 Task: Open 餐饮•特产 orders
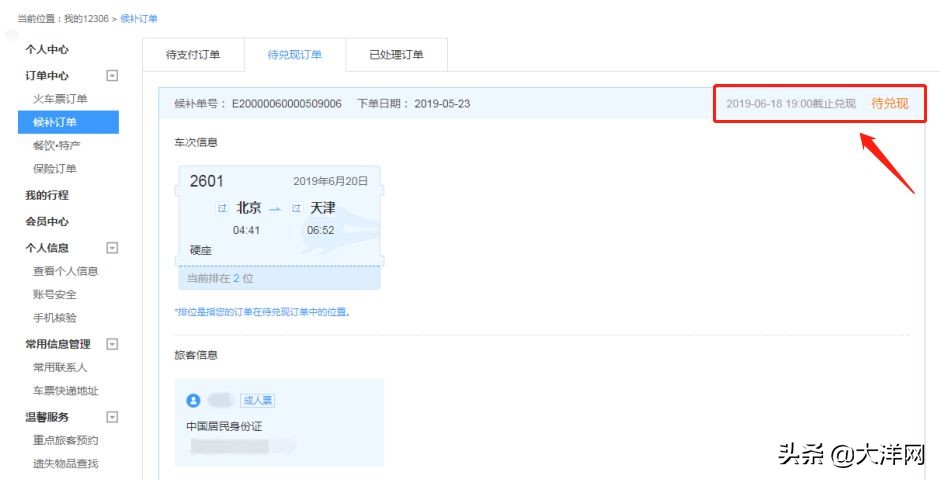click(x=56, y=146)
